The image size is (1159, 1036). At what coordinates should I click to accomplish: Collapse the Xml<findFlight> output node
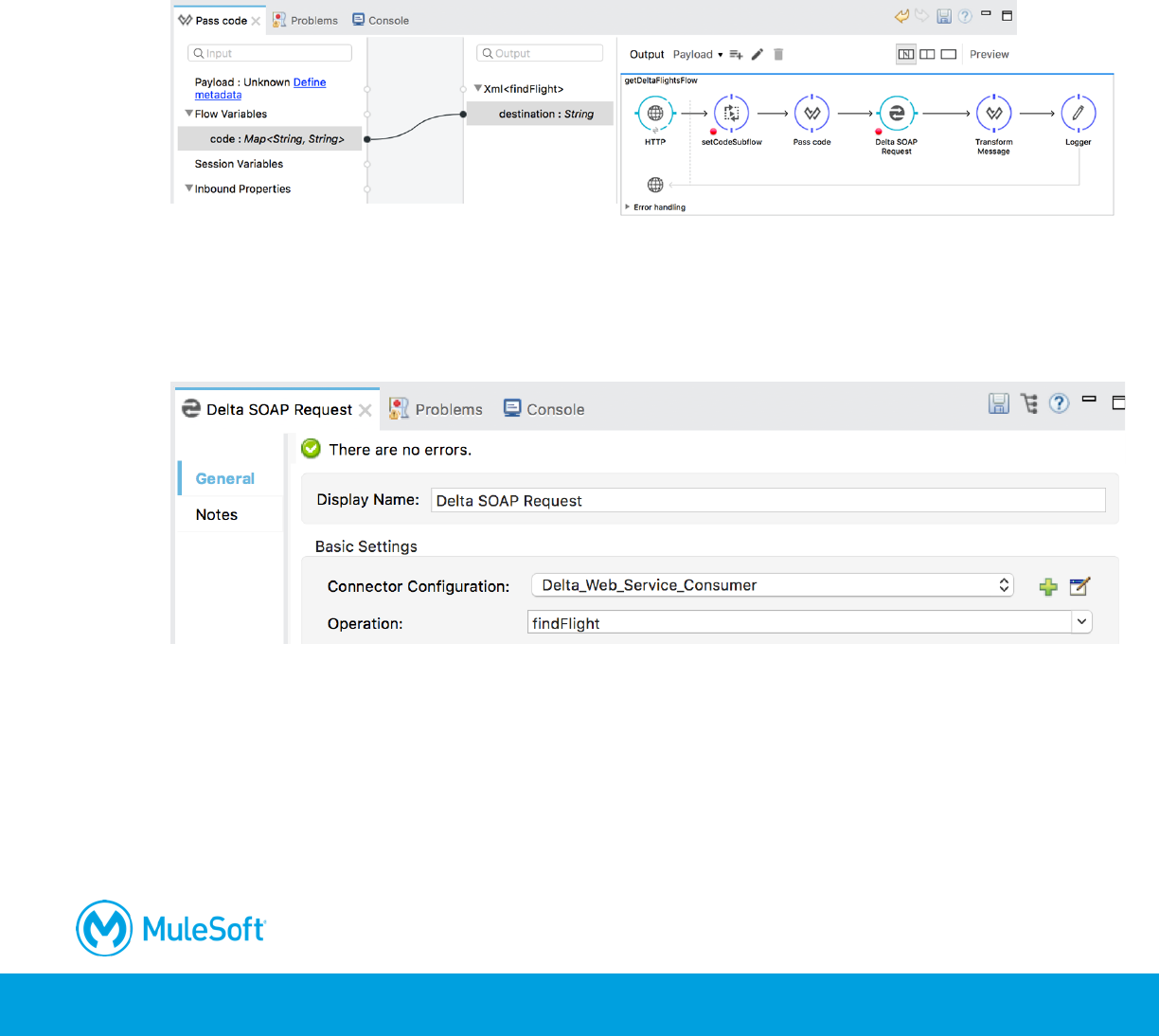click(x=478, y=88)
